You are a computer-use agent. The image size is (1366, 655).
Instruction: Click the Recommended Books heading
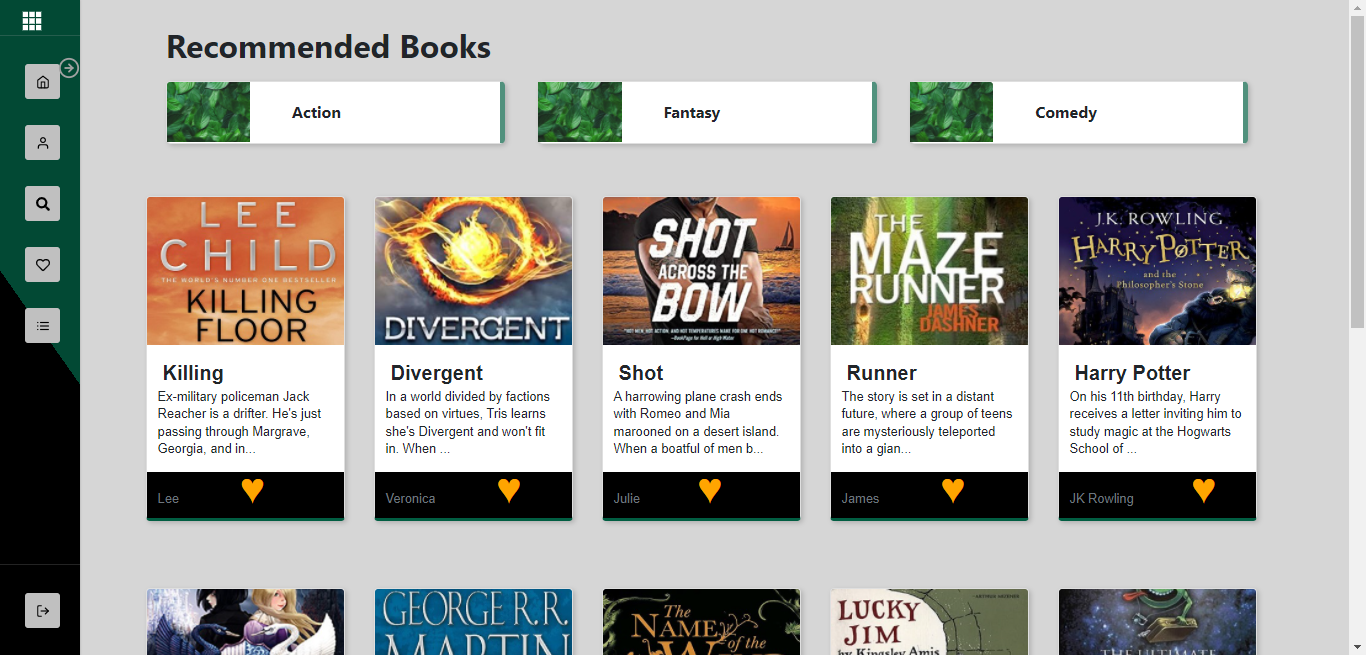pos(328,47)
